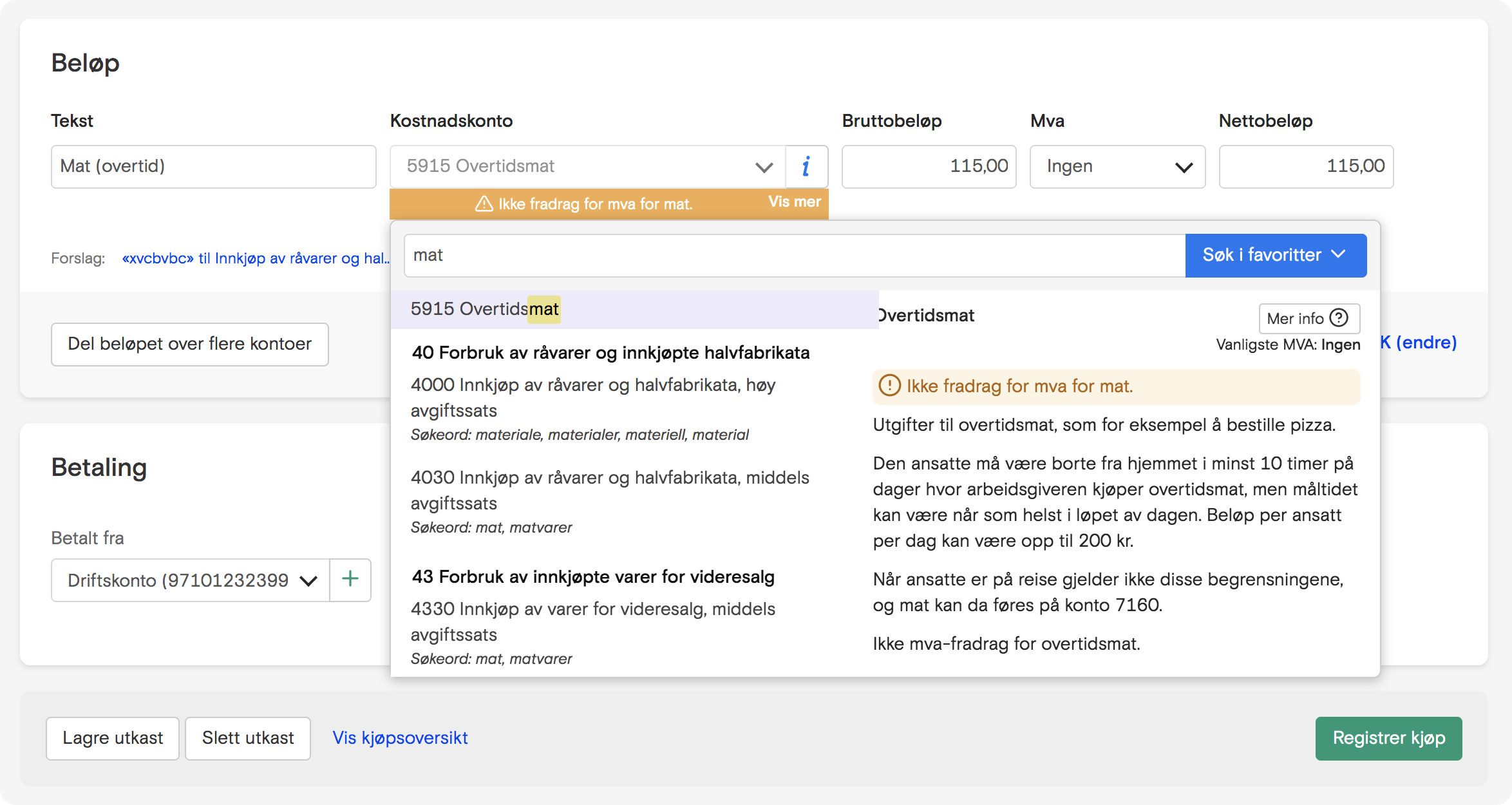Click the Slett utkast button
The width and height of the screenshot is (1512, 805).
(247, 738)
